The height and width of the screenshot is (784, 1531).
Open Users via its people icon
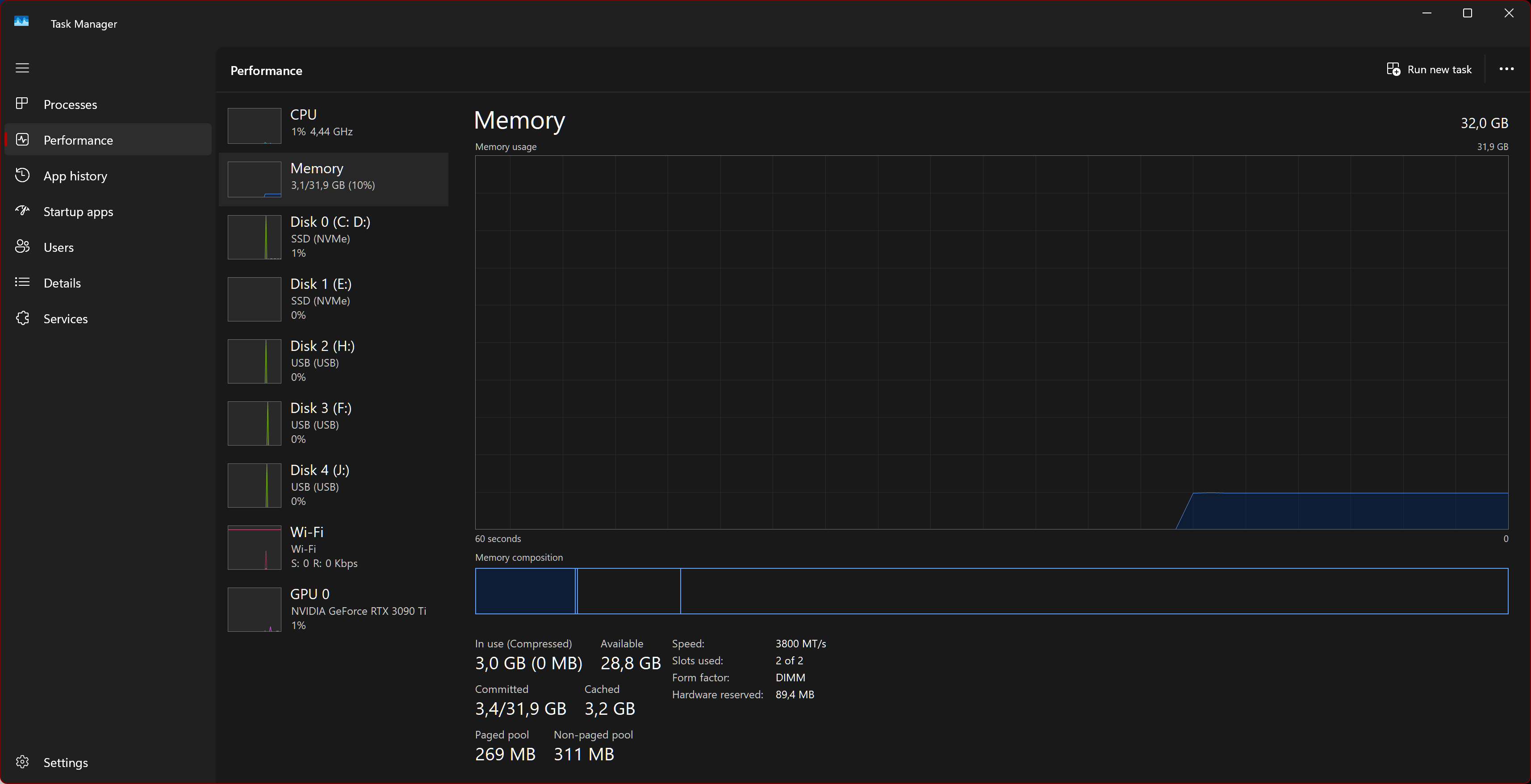tap(22, 246)
